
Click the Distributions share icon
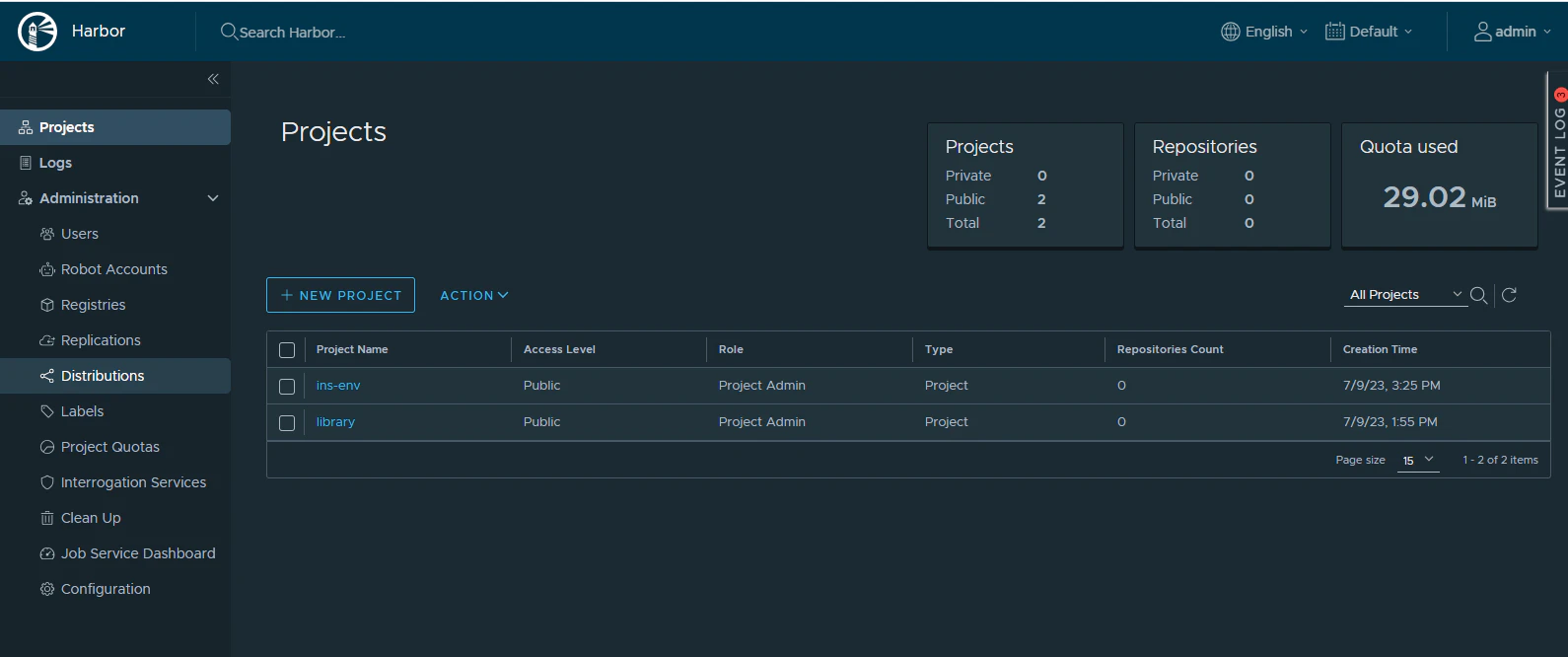pyautogui.click(x=47, y=376)
